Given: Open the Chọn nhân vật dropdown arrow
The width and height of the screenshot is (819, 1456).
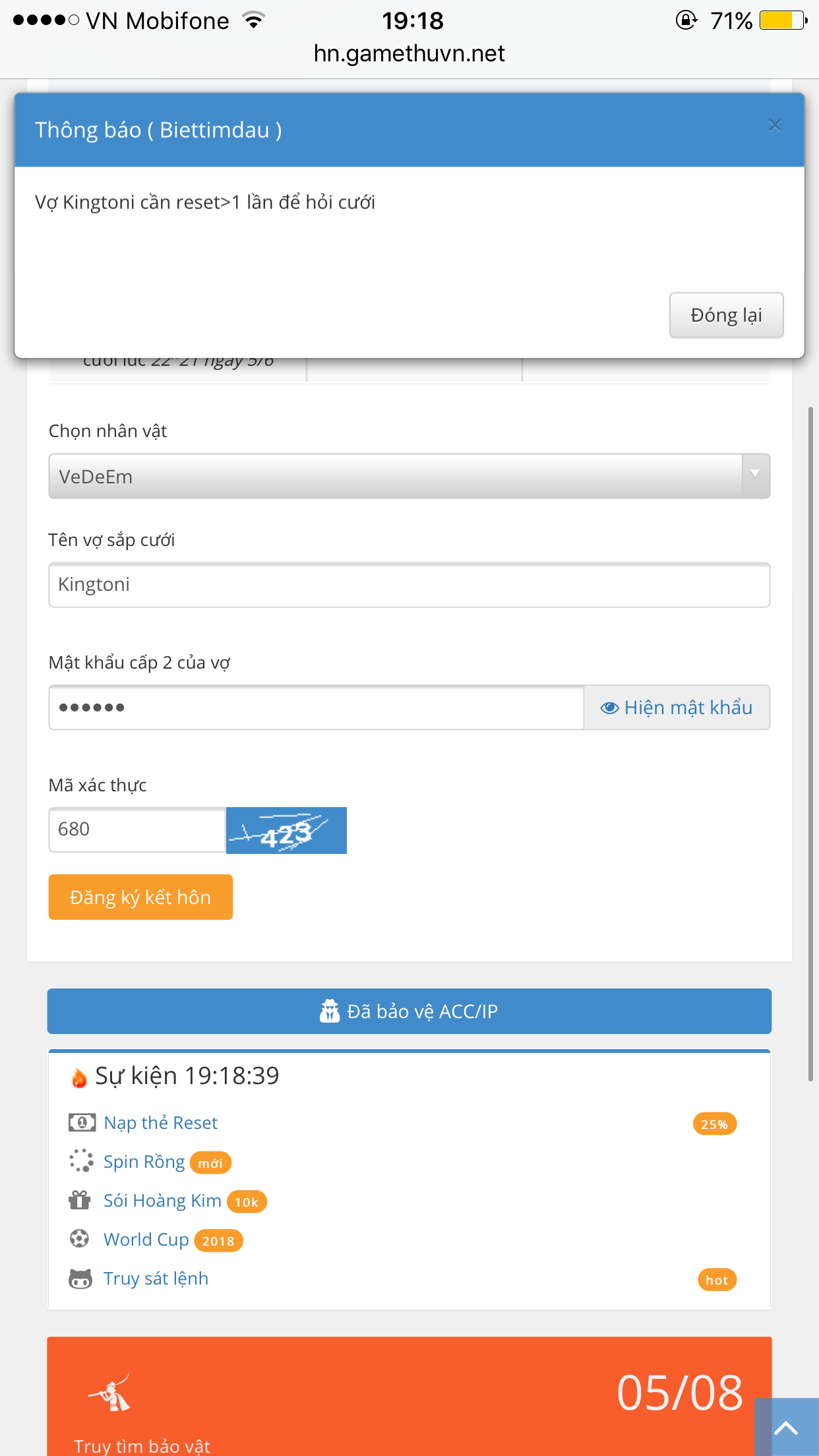Looking at the screenshot, I should coord(755,475).
